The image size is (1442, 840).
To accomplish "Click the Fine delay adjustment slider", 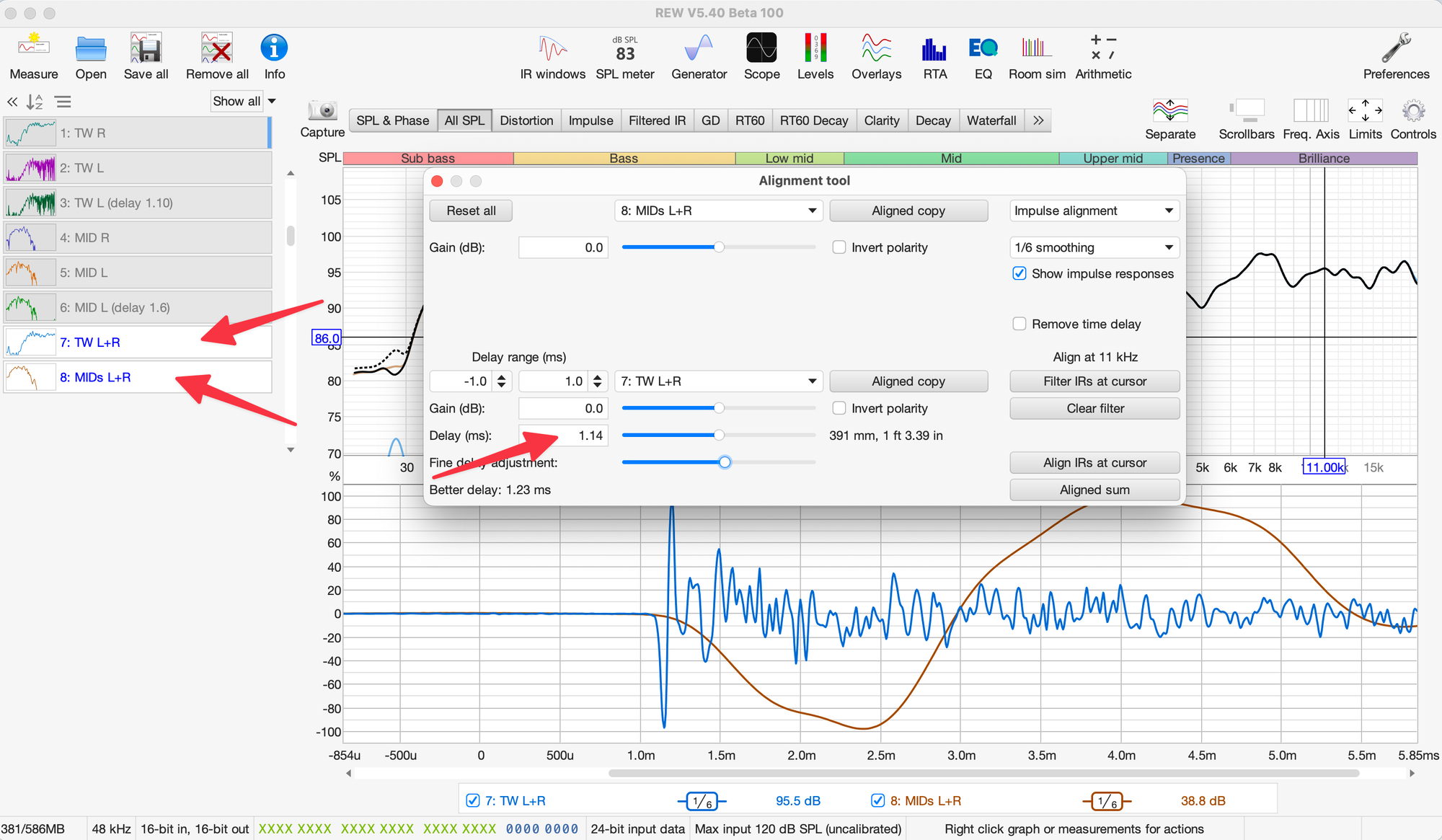I will click(725, 462).
